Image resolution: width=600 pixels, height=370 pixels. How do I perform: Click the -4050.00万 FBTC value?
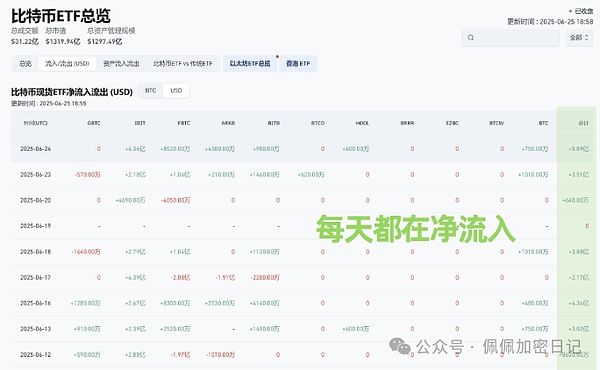175,200
